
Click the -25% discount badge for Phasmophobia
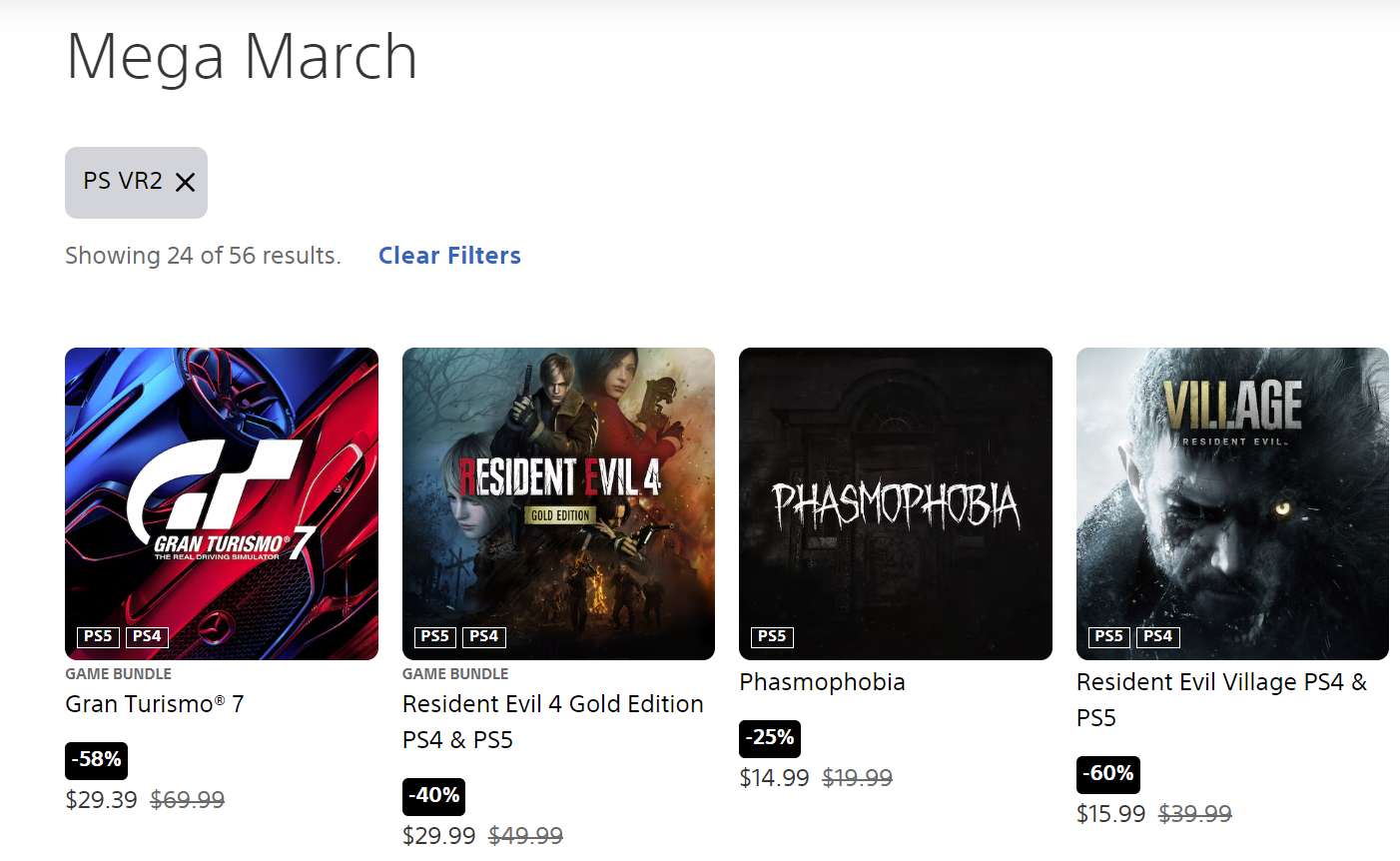770,738
